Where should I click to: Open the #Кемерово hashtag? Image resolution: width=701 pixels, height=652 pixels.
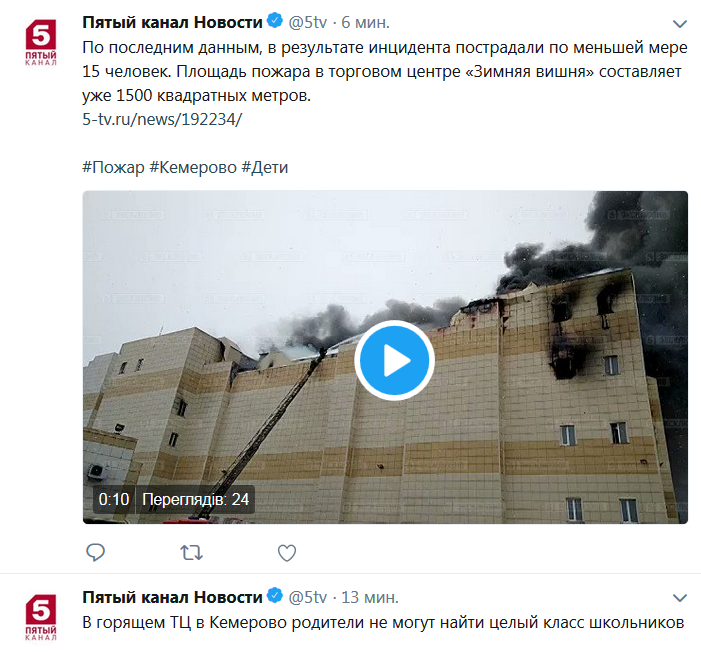193,167
